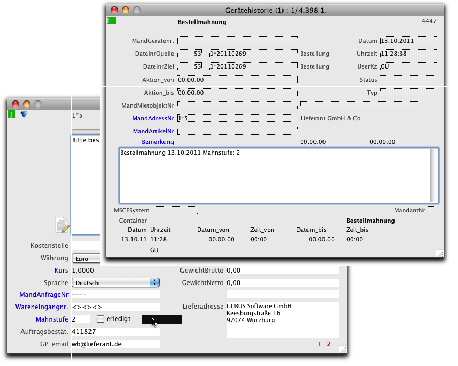Click the Mahnstufe field showing 2
The height and width of the screenshot is (366, 458).
pos(81,319)
